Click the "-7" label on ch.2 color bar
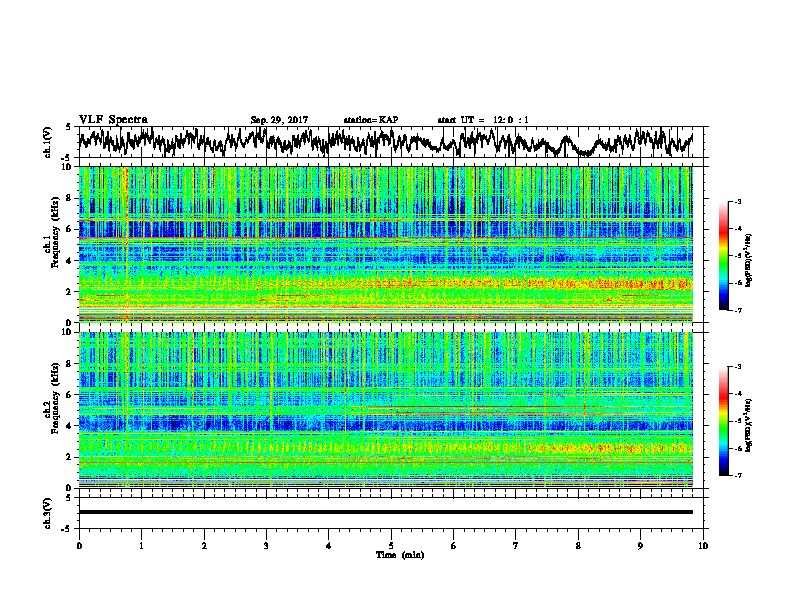The image size is (792, 612). [x=737, y=476]
